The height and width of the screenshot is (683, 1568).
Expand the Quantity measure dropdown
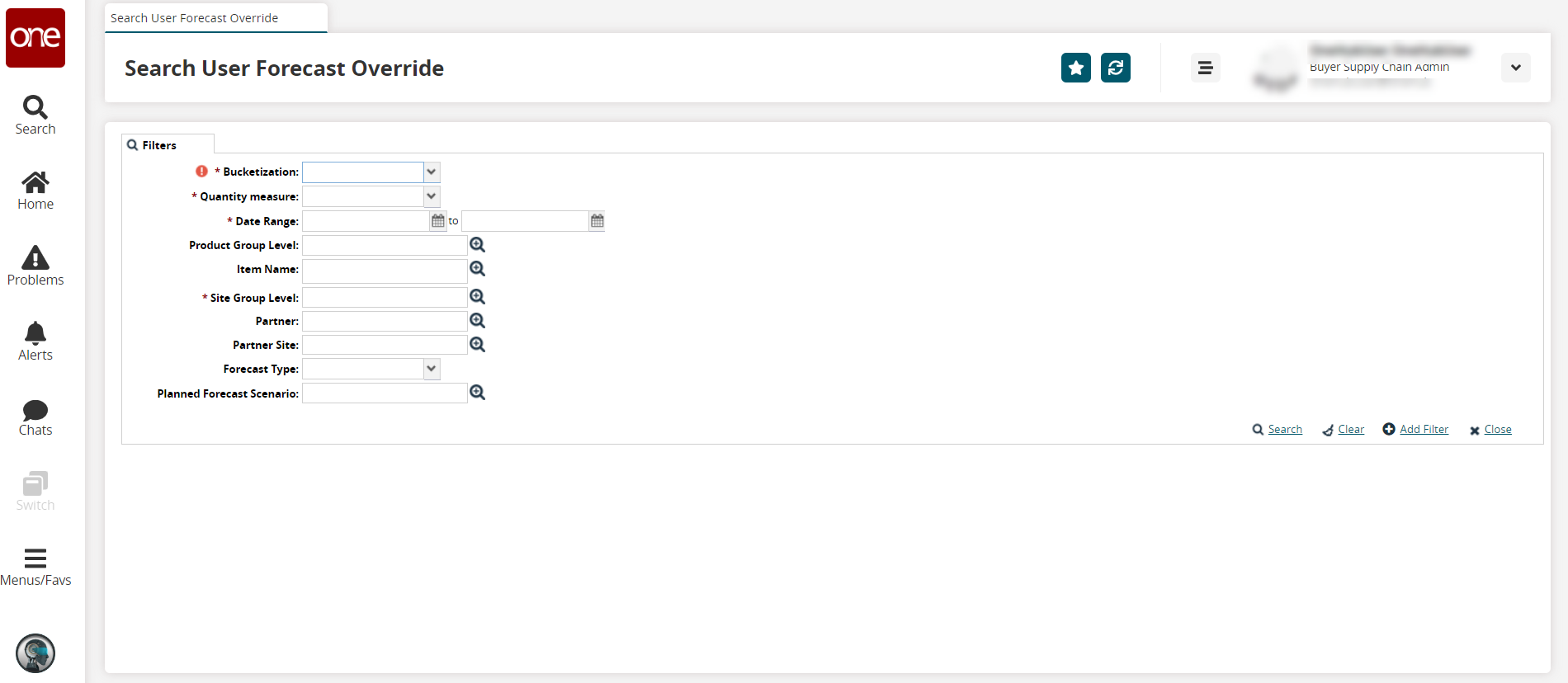tap(431, 196)
